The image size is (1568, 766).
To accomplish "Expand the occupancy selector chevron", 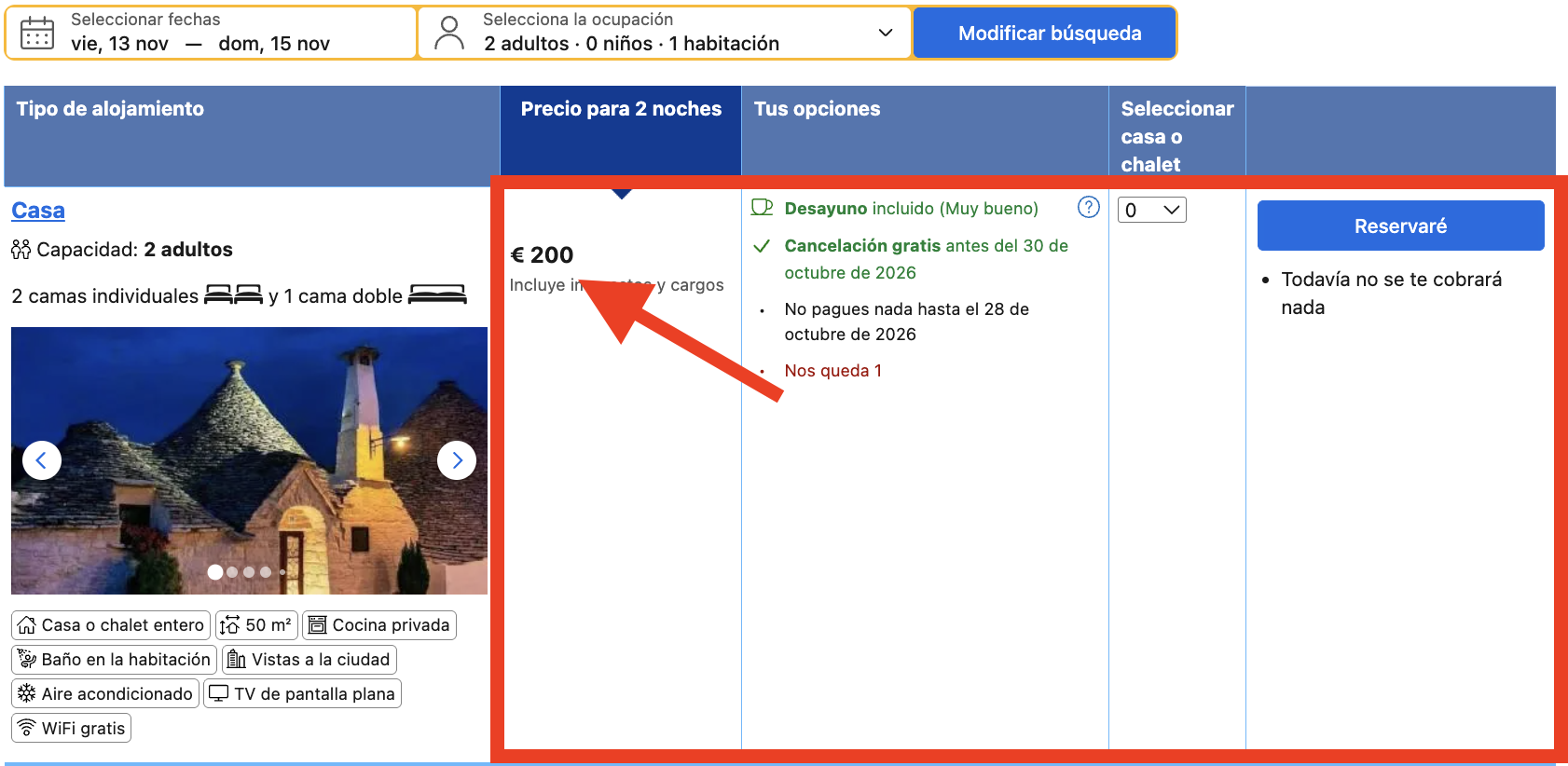I will (886, 33).
